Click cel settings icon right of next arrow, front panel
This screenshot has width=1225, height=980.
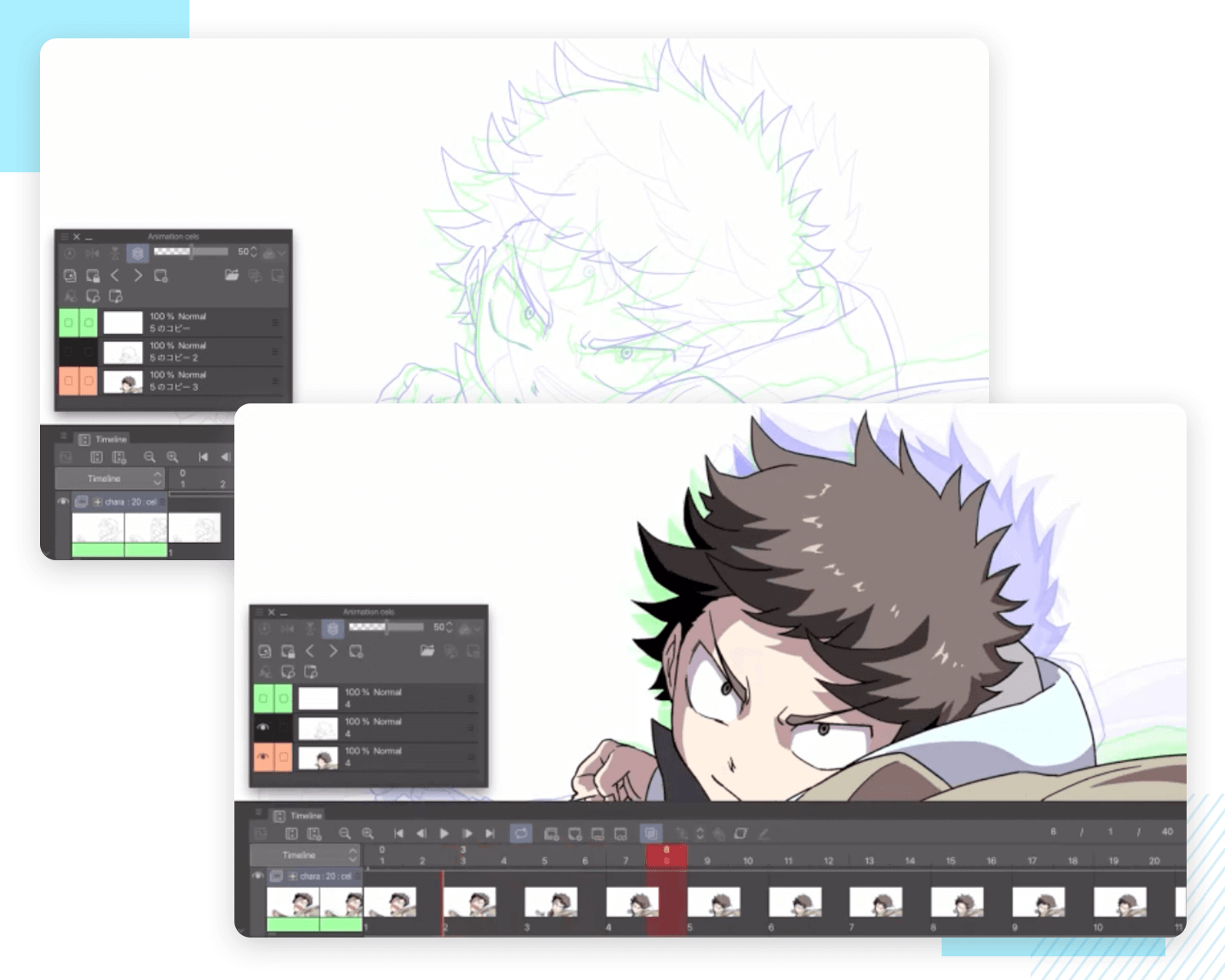(x=356, y=651)
